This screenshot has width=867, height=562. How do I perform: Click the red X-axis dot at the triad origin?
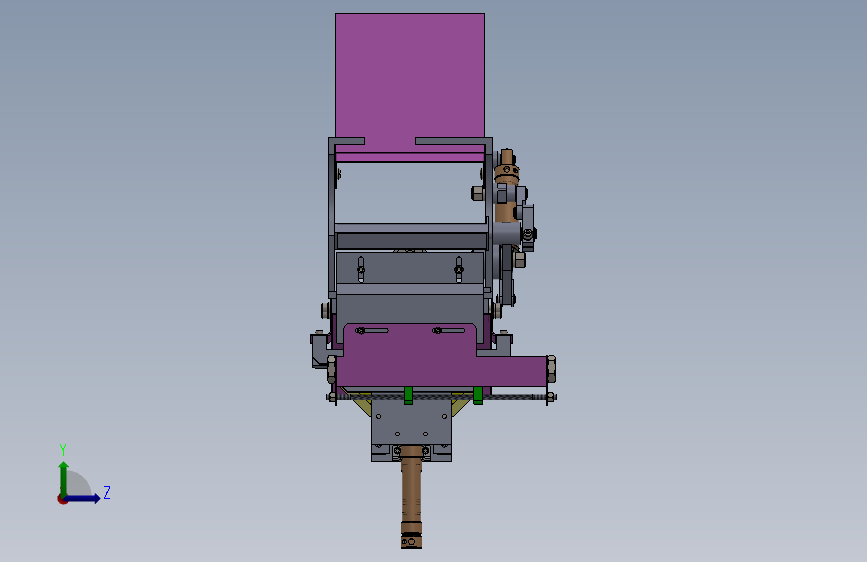click(62, 499)
